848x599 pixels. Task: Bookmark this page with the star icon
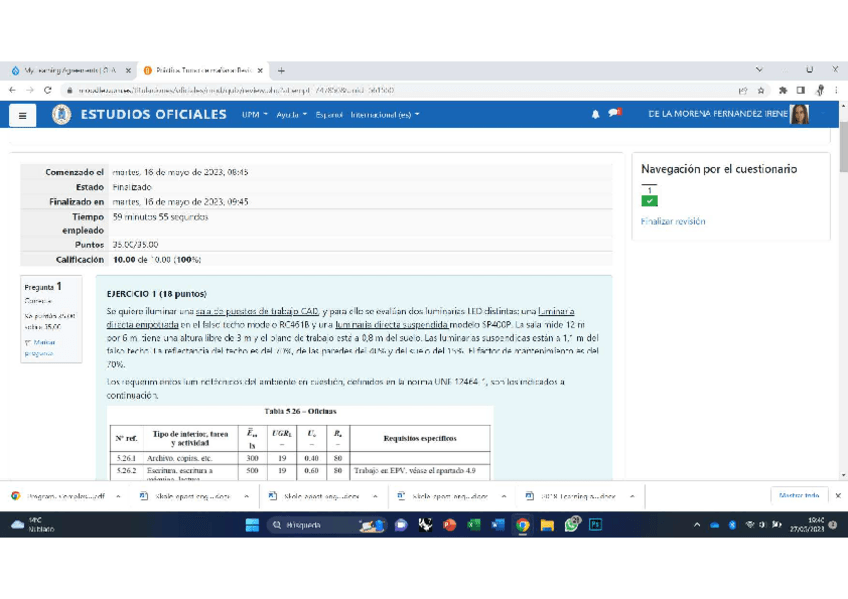(762, 90)
